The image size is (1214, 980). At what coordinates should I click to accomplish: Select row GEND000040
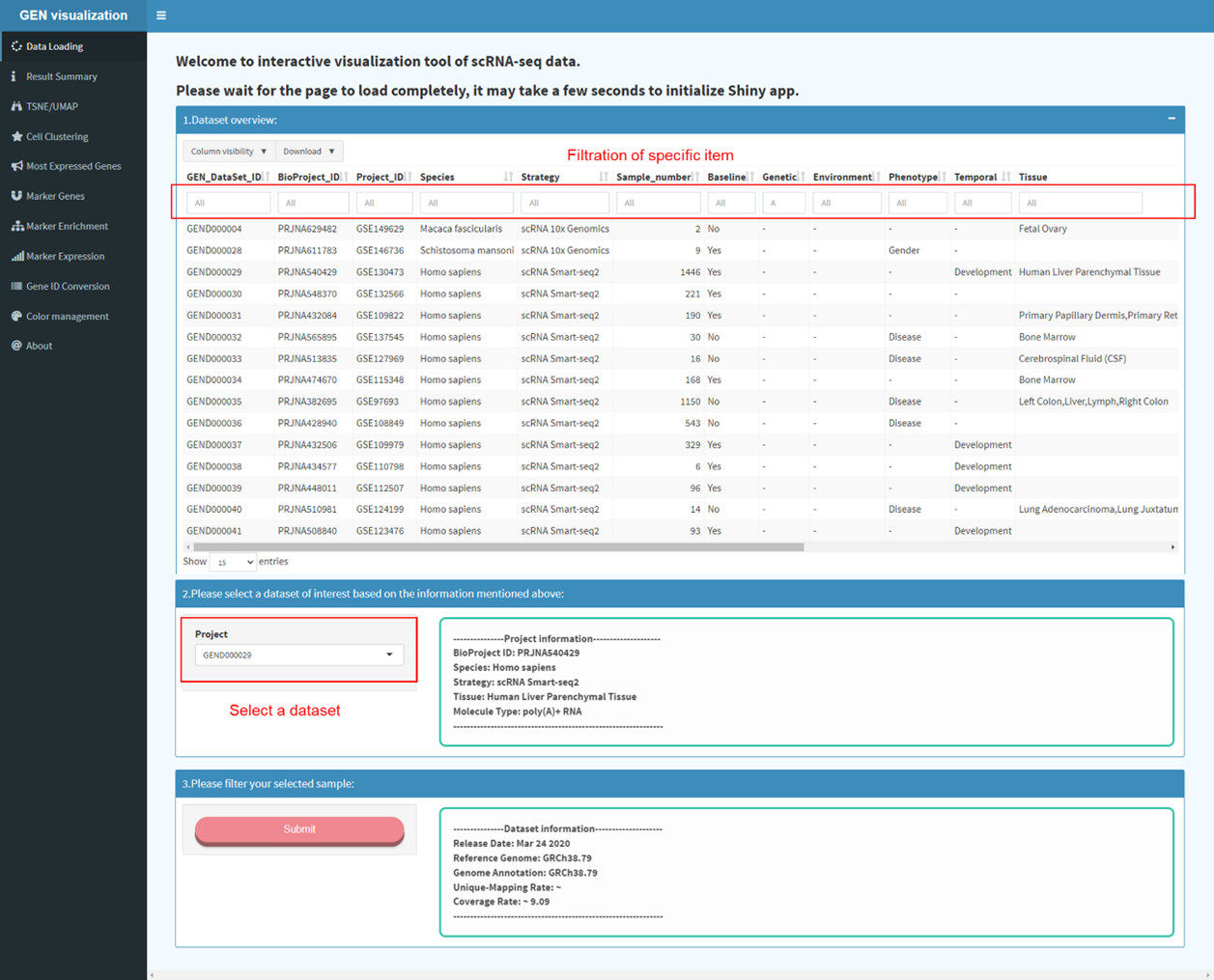(680, 509)
